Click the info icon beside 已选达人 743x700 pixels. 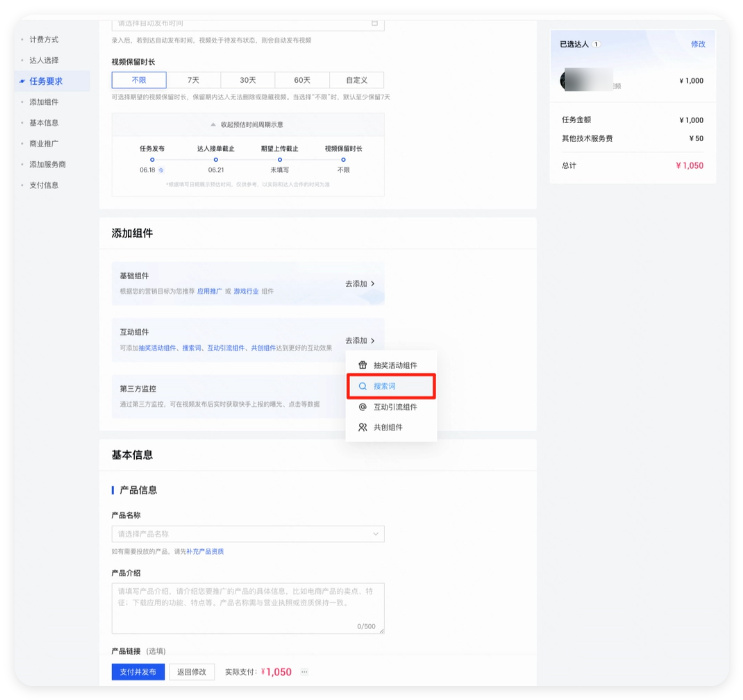(x=596, y=44)
